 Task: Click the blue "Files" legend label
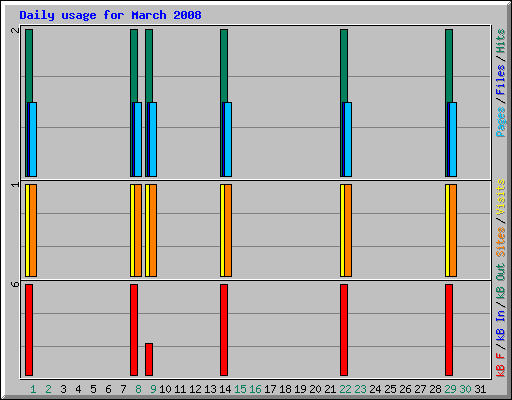501,80
